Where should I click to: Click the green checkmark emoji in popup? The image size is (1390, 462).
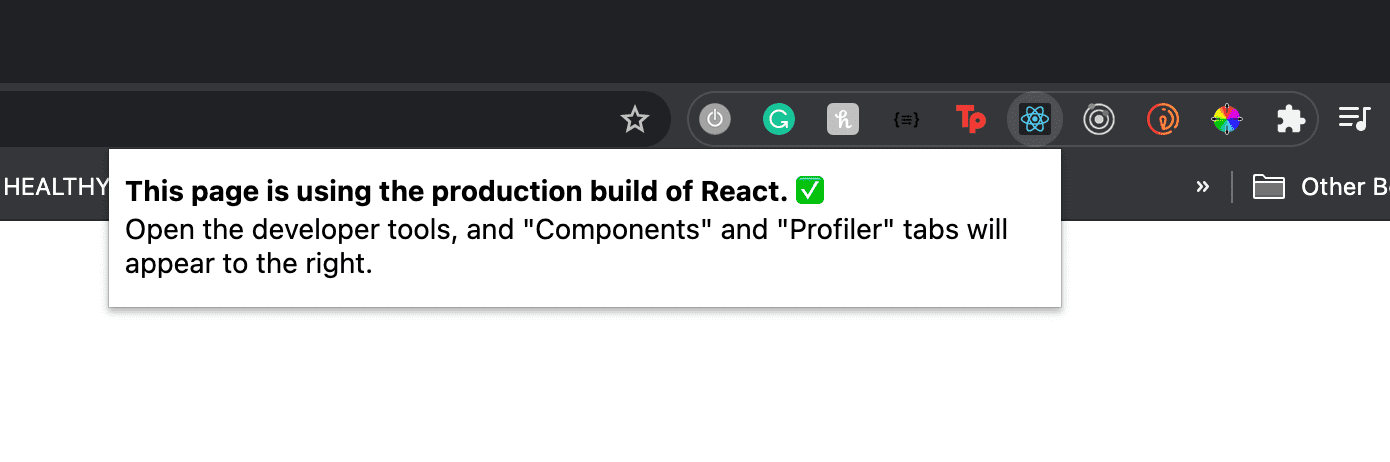(809, 190)
